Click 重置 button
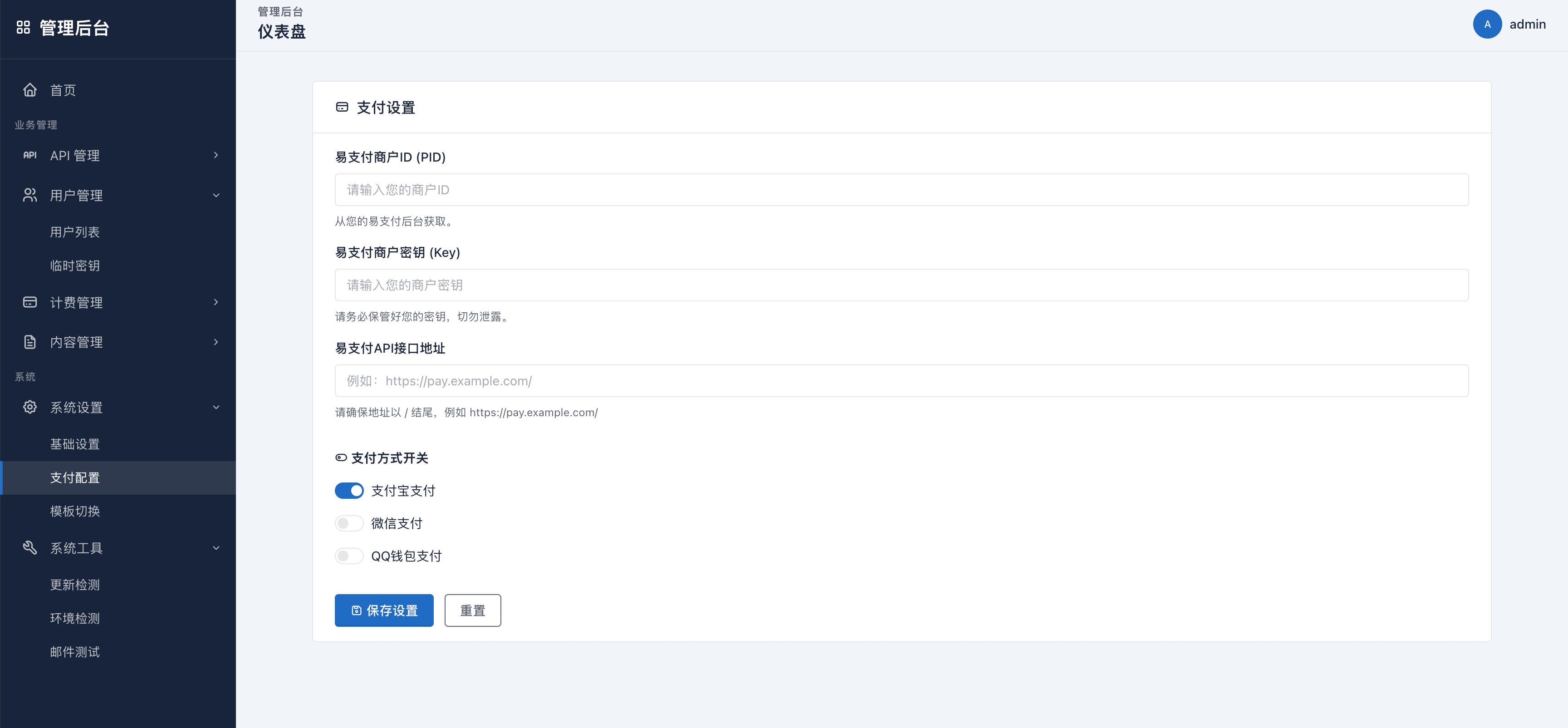Screen dimensions: 1568x728 pyautogui.click(x=472, y=610)
